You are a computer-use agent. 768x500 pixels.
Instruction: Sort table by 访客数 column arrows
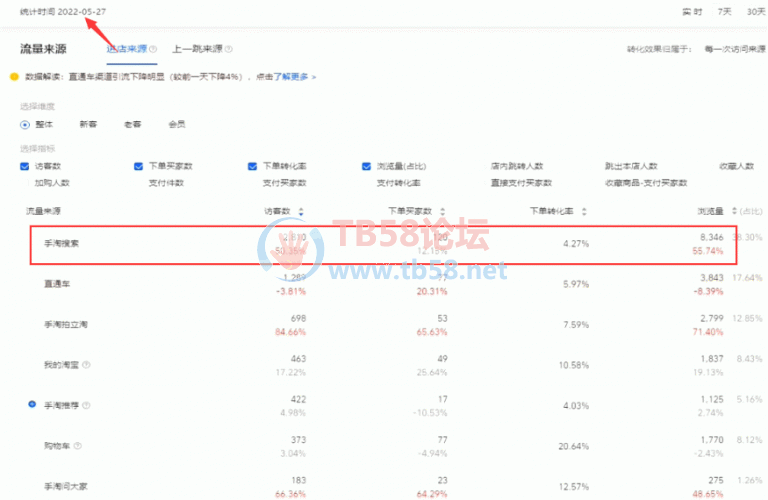(x=301, y=211)
